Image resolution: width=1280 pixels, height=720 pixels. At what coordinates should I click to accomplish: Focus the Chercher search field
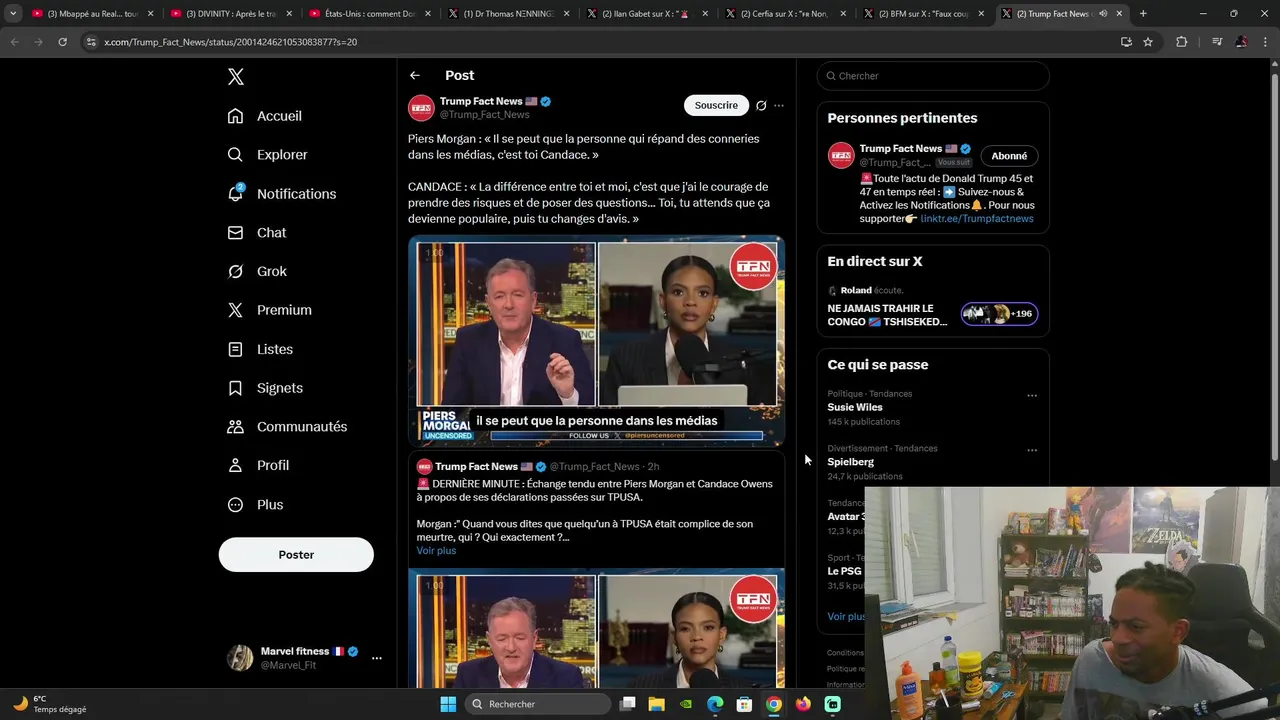pos(933,76)
